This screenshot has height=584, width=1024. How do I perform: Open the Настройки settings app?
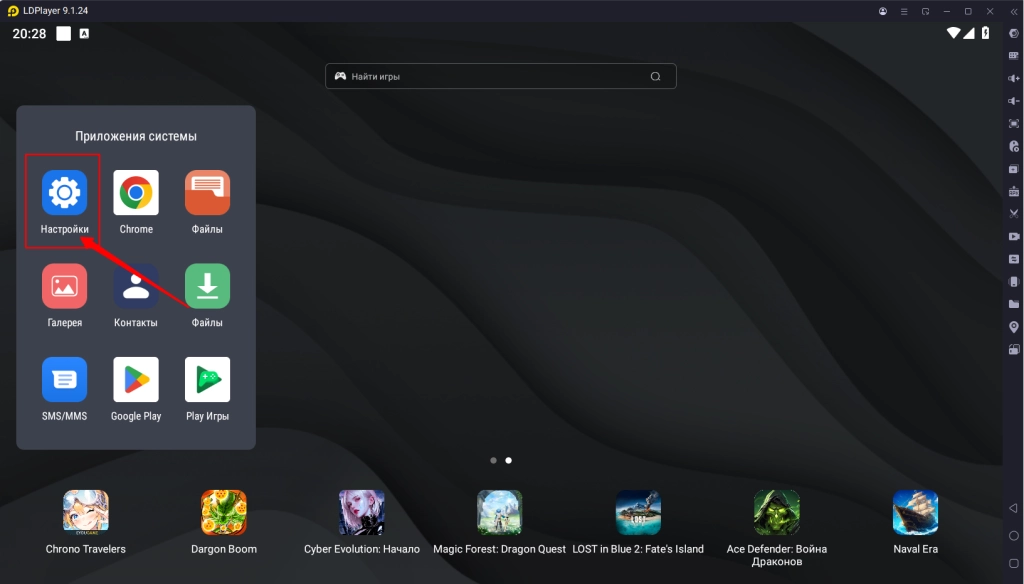64,193
